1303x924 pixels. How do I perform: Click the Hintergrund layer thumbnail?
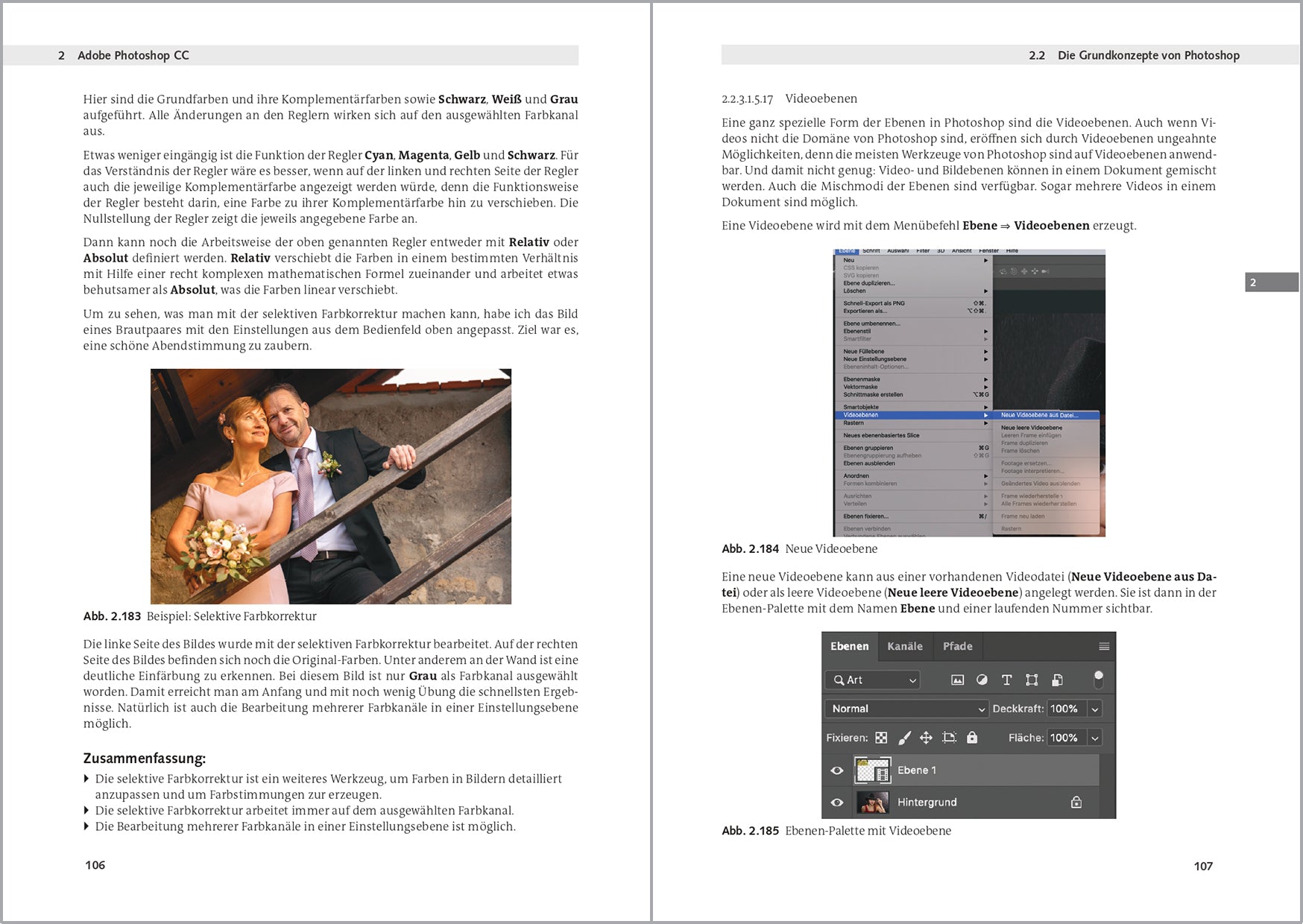coord(871,802)
